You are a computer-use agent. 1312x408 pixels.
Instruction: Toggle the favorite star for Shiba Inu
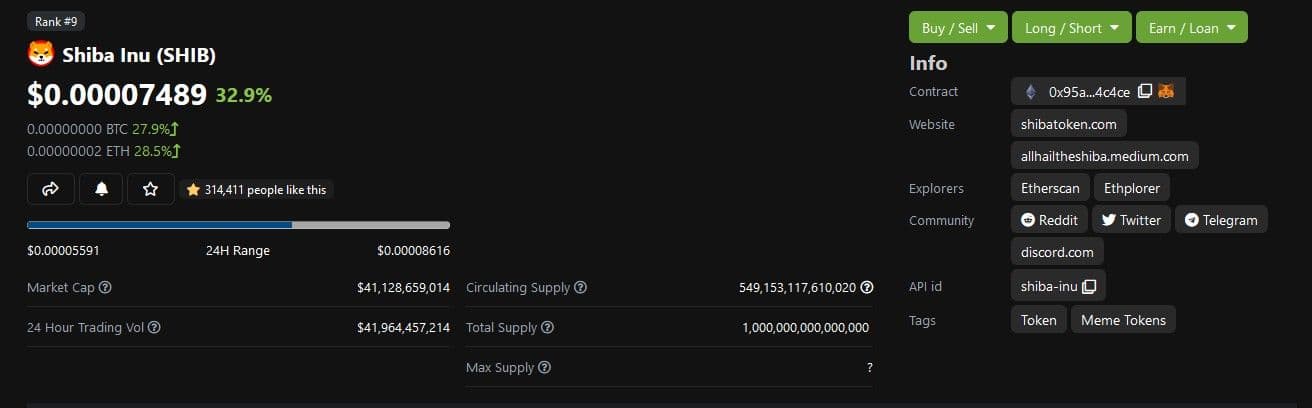[151, 189]
